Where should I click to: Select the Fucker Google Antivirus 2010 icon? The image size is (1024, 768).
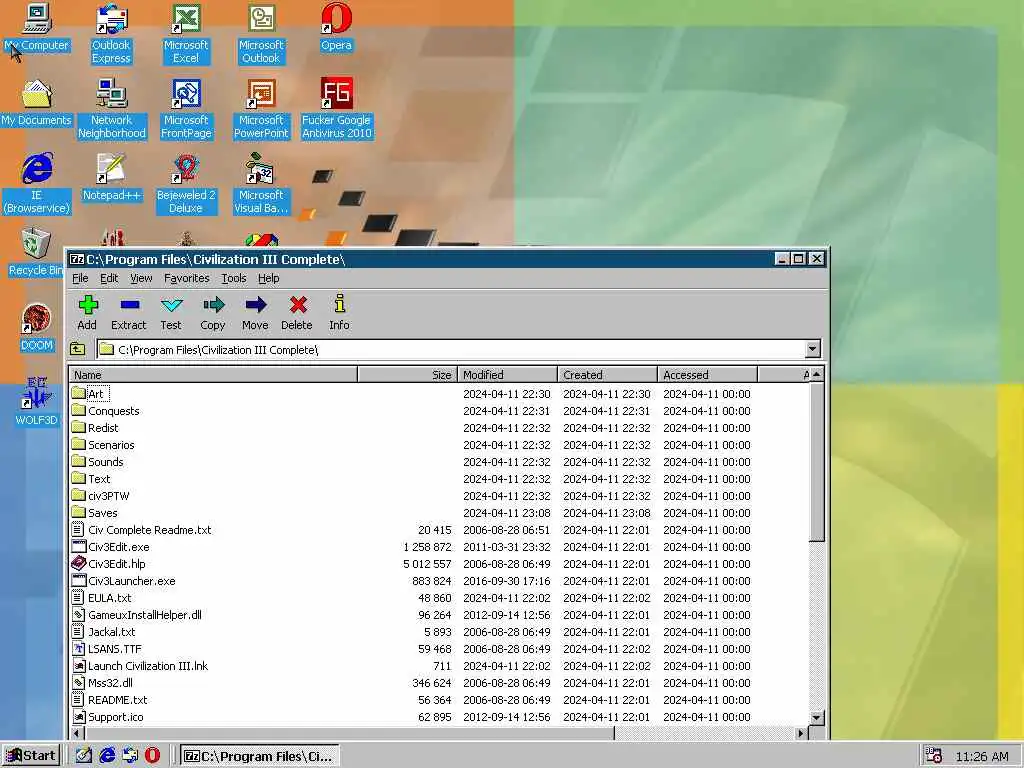point(336,109)
